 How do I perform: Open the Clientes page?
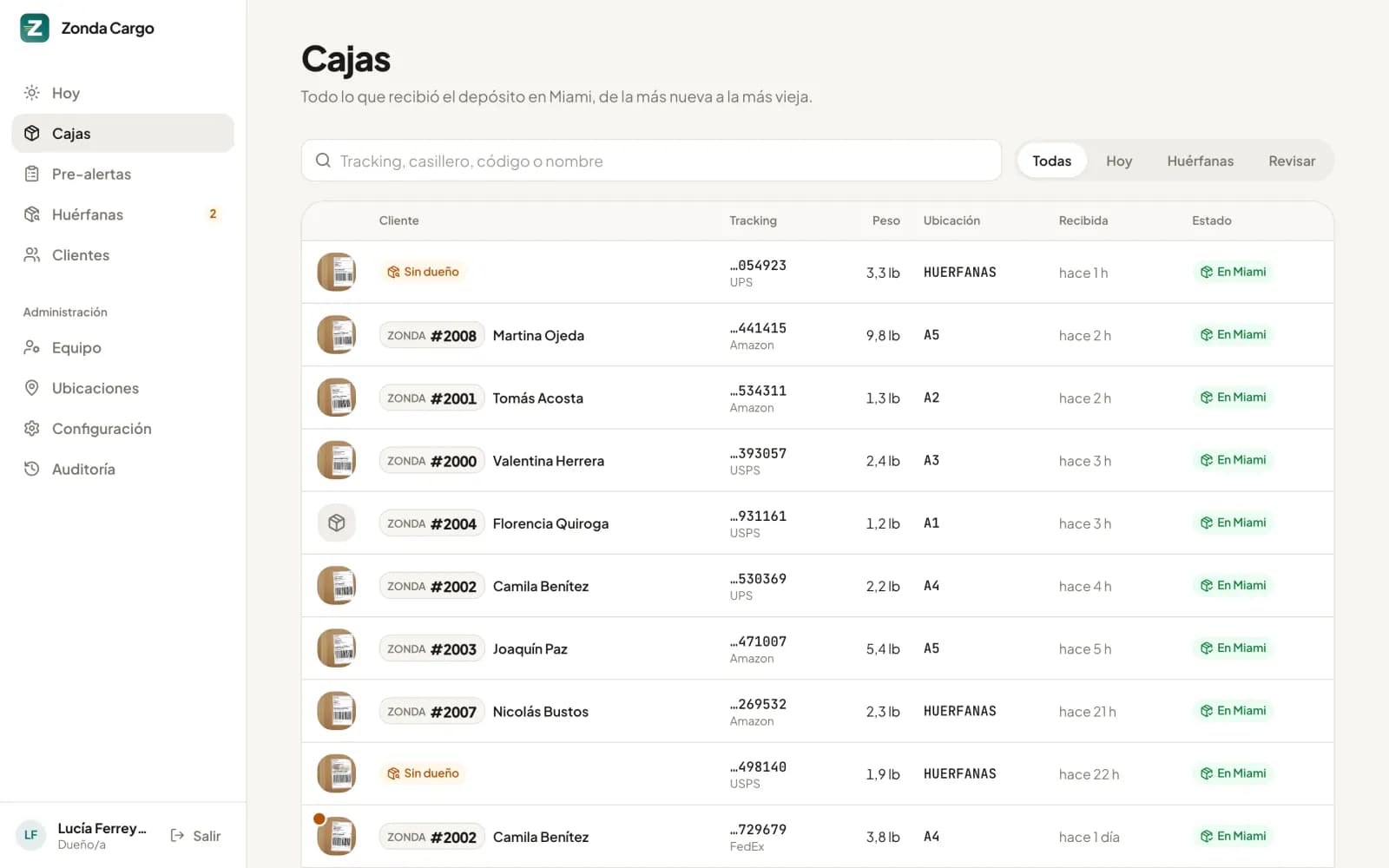(122, 255)
